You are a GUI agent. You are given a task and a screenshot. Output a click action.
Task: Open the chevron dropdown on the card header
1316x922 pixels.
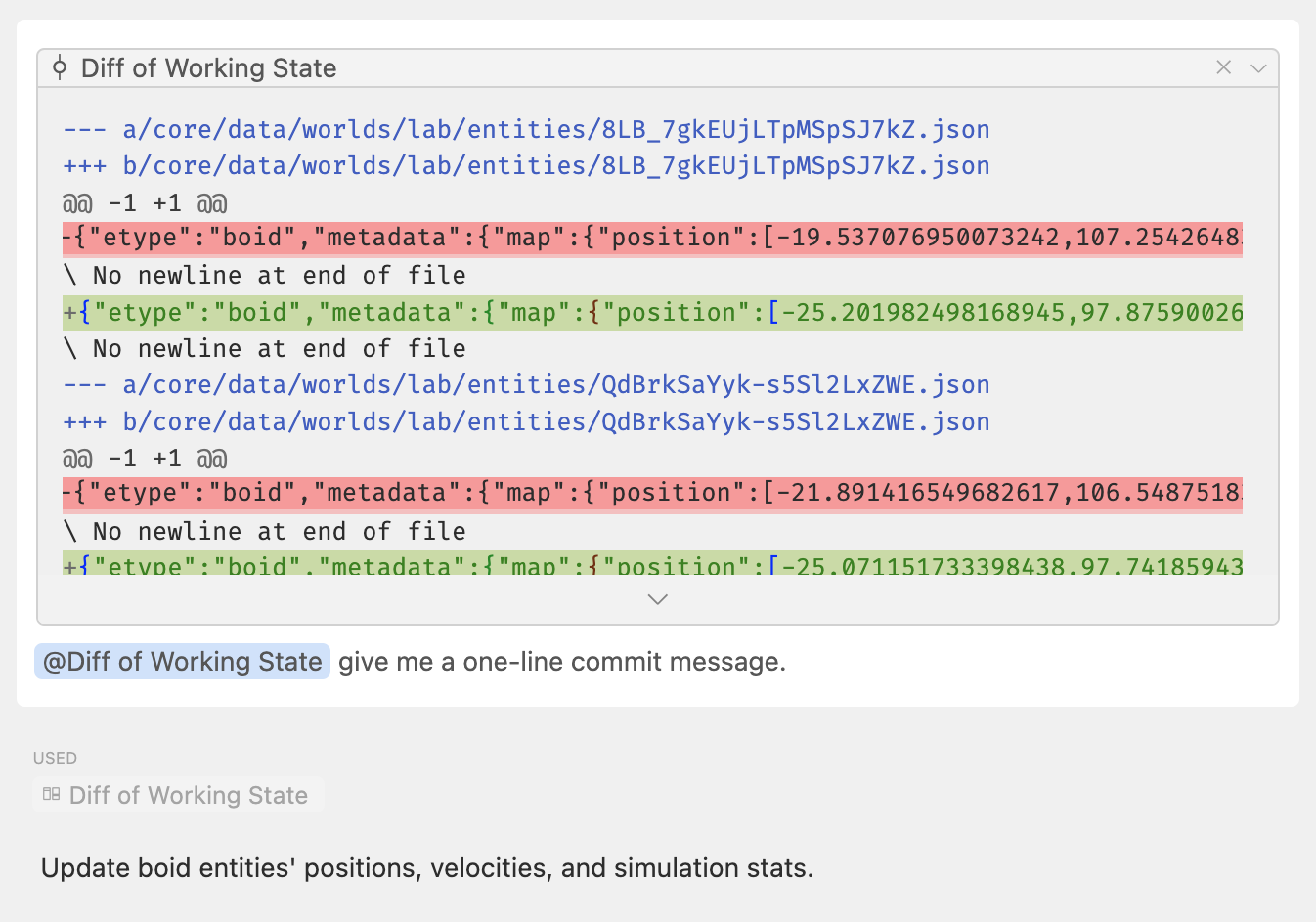[1258, 67]
